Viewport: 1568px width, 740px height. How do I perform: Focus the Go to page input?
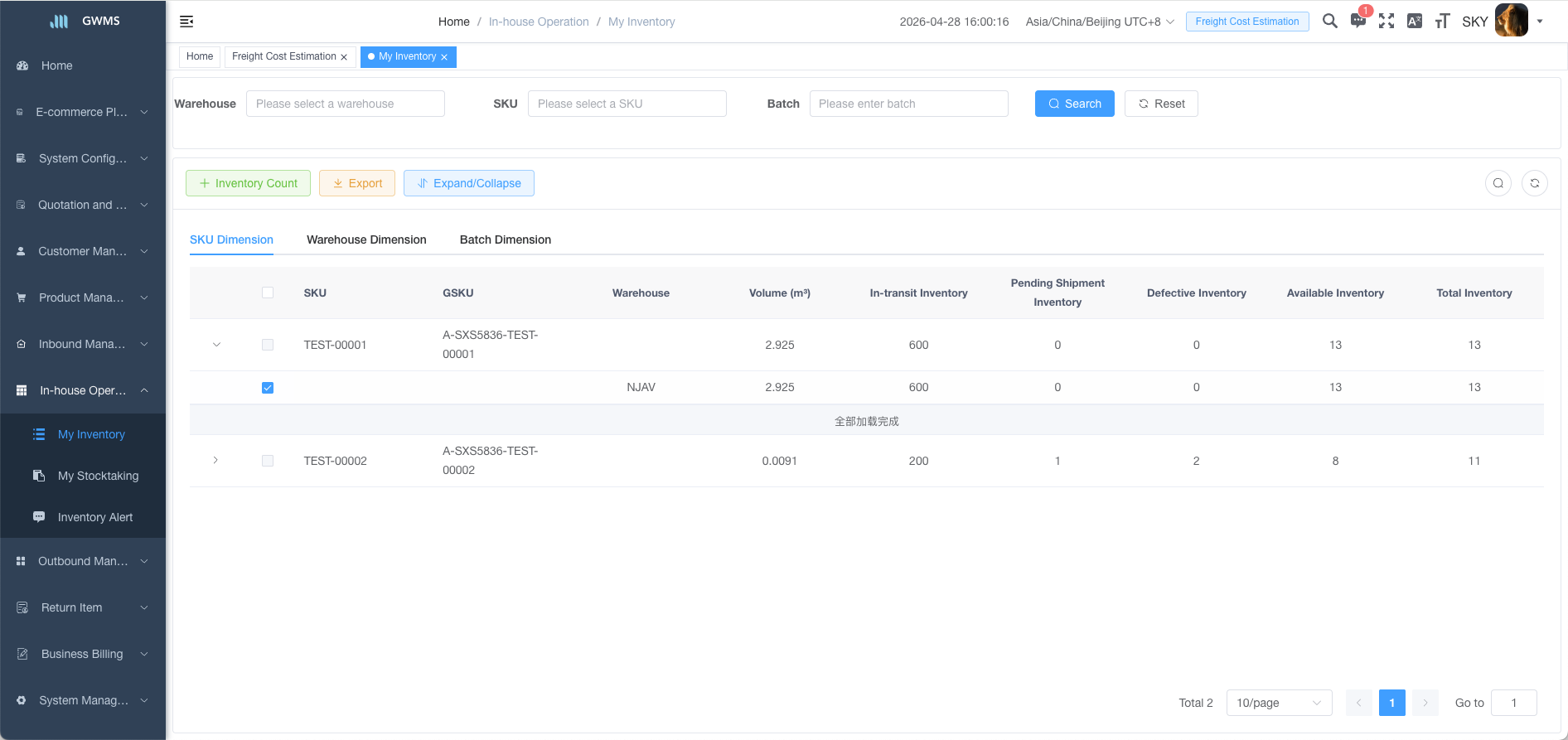tap(1514, 703)
